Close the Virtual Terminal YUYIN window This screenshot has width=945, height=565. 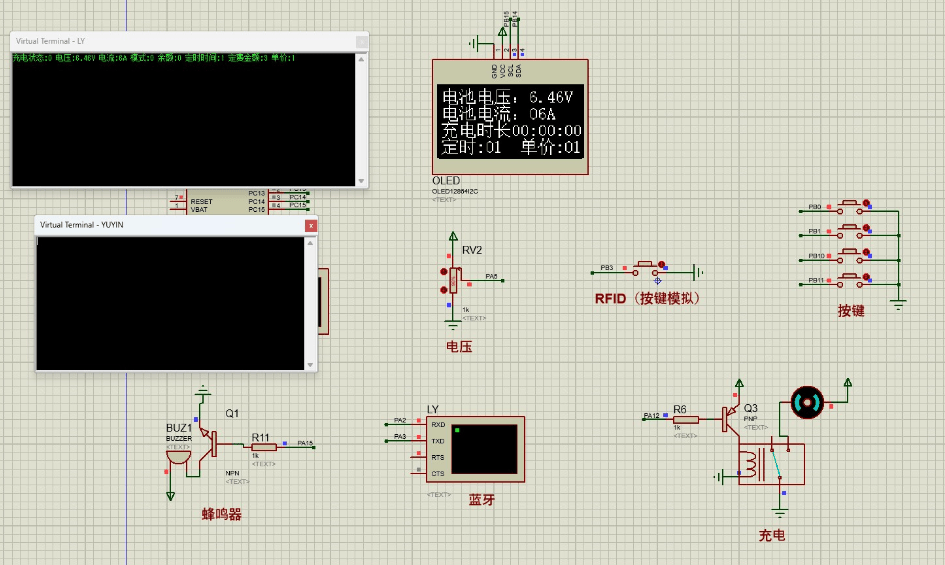pyautogui.click(x=311, y=226)
